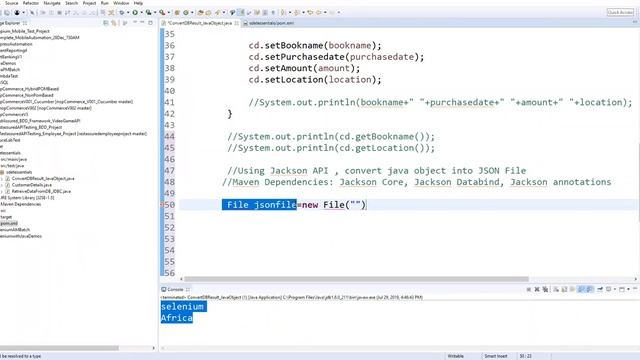Expand CustomerDetails.java tree node
The image size is (640, 360).
click(2, 185)
